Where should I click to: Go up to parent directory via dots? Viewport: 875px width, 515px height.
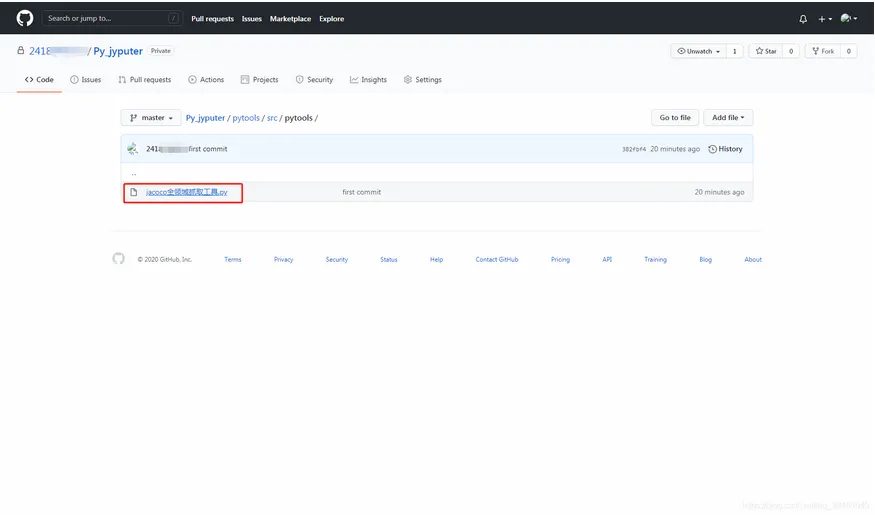[x=133, y=174]
